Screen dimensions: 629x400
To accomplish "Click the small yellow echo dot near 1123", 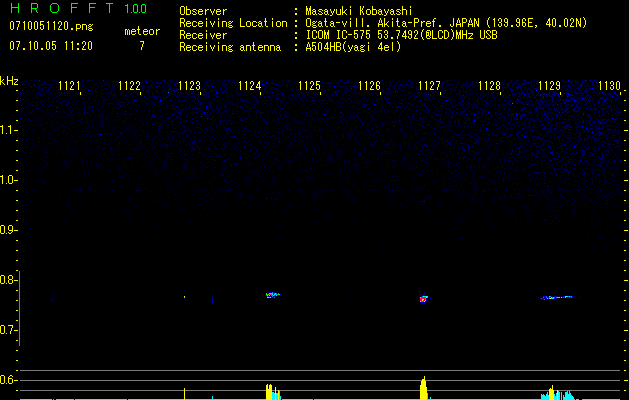I will pos(185,297).
